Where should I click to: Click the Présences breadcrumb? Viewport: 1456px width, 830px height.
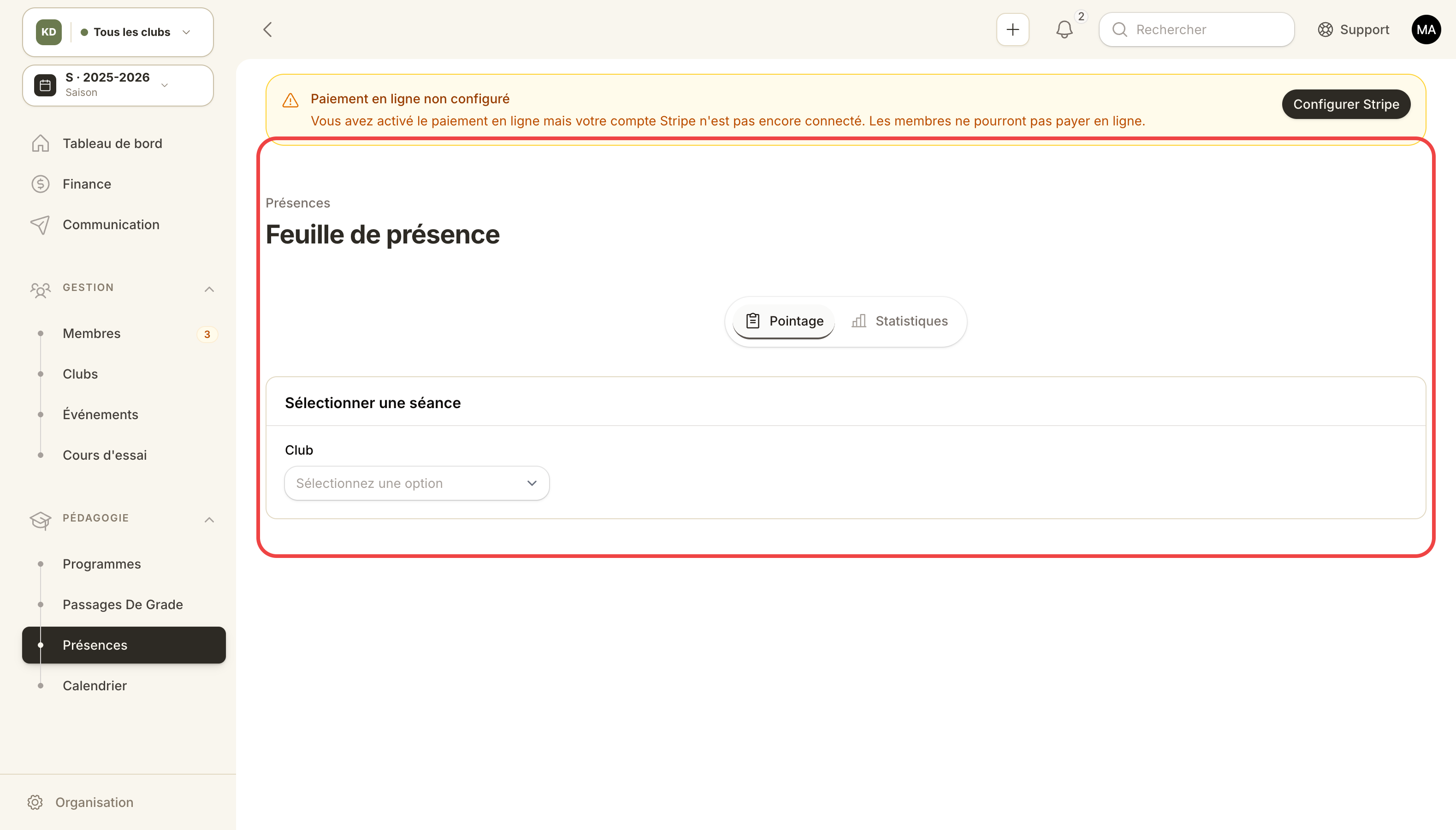point(298,203)
